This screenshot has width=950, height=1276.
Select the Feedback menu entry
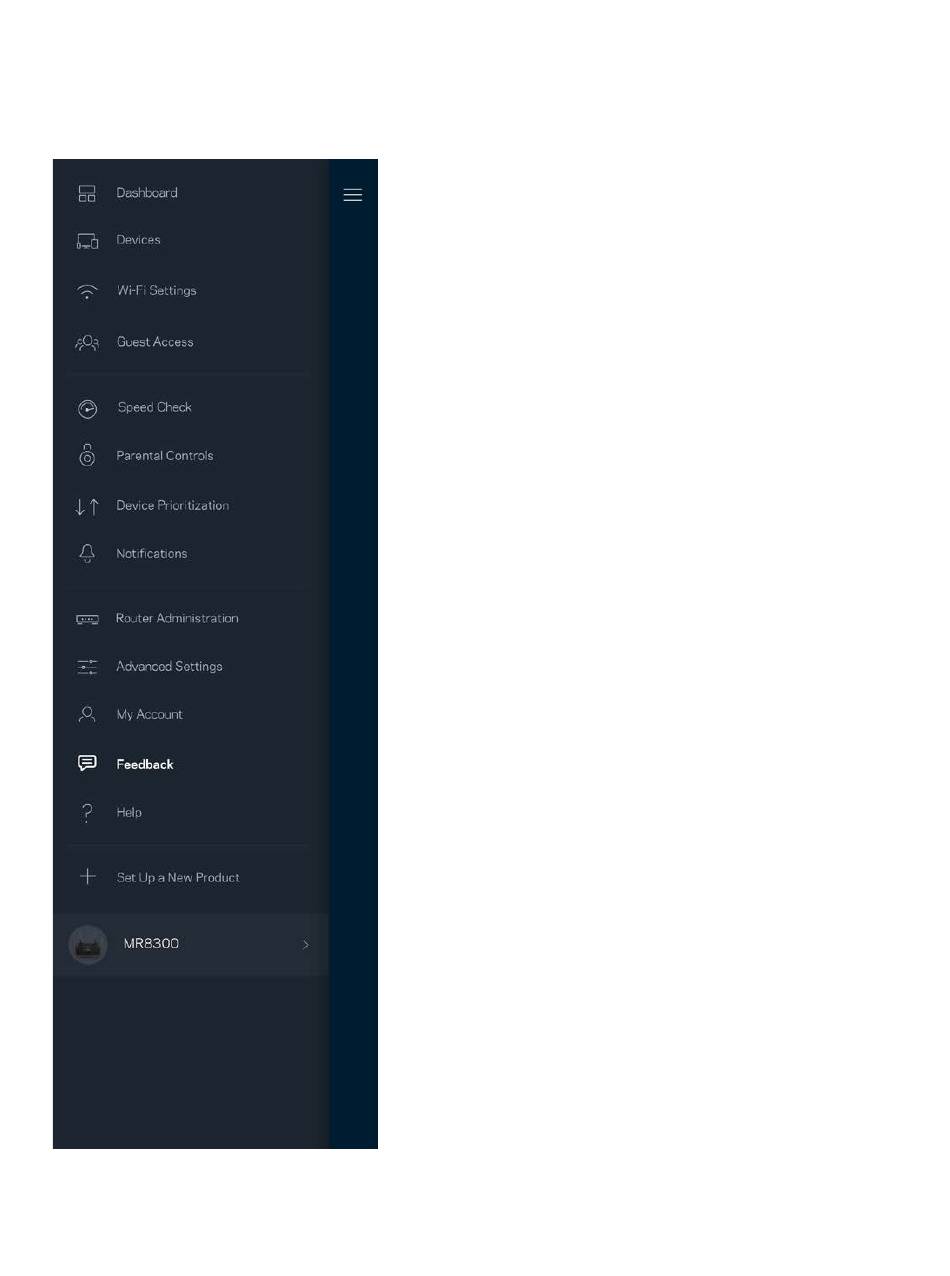click(191, 764)
